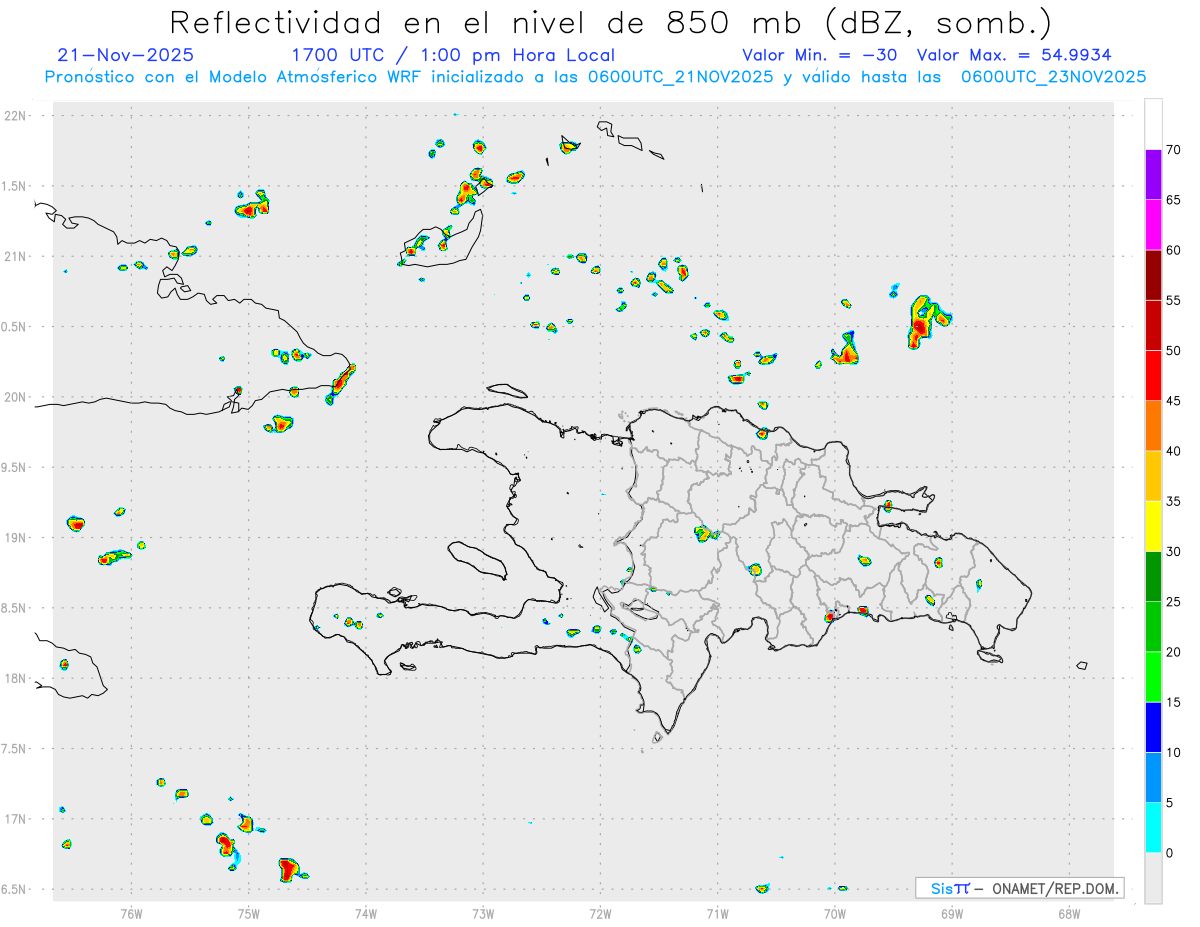The width and height of the screenshot is (1200, 927).
Task: Click the magenta 60–65 dBZ colorbar segment
Action: 1153,225
